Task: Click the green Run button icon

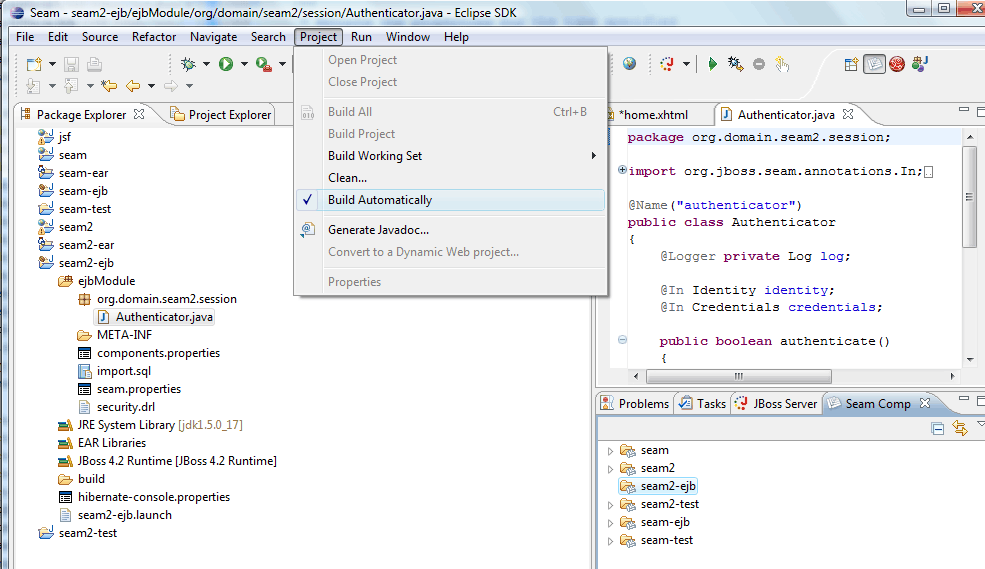Action: 226,64
